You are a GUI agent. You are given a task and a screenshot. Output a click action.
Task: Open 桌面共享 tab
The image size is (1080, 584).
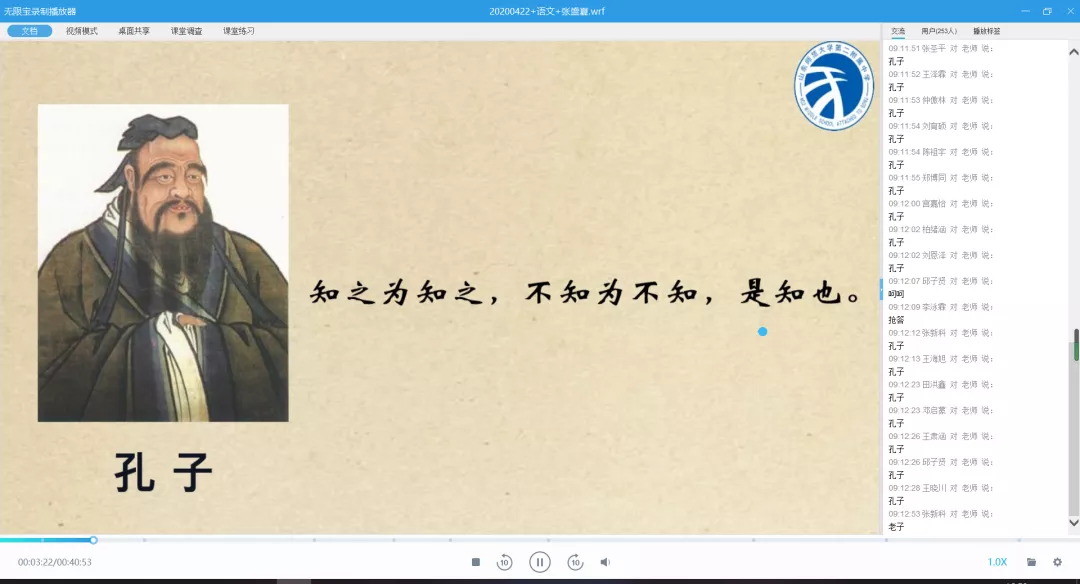(x=134, y=31)
